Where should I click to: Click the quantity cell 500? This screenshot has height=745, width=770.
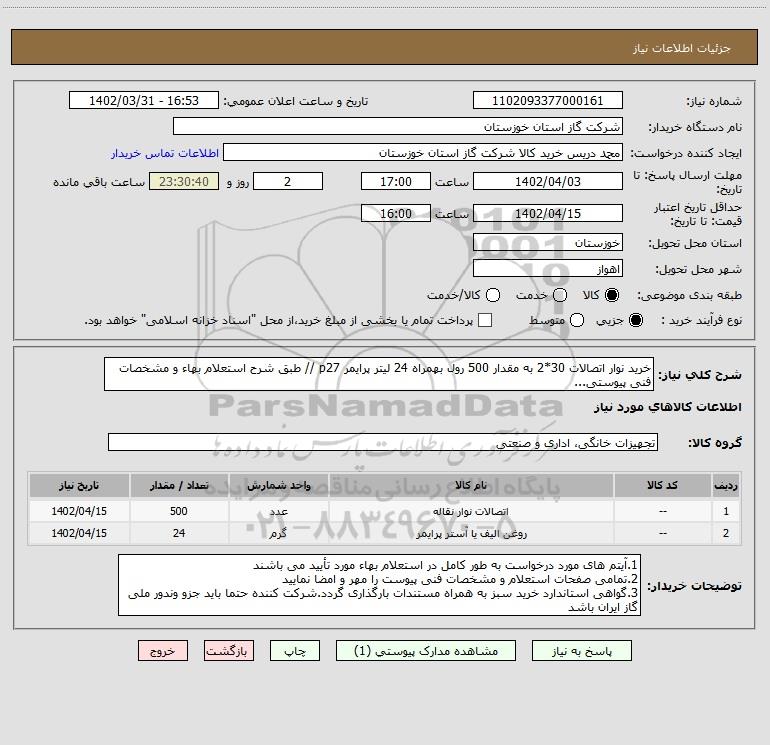(179, 511)
